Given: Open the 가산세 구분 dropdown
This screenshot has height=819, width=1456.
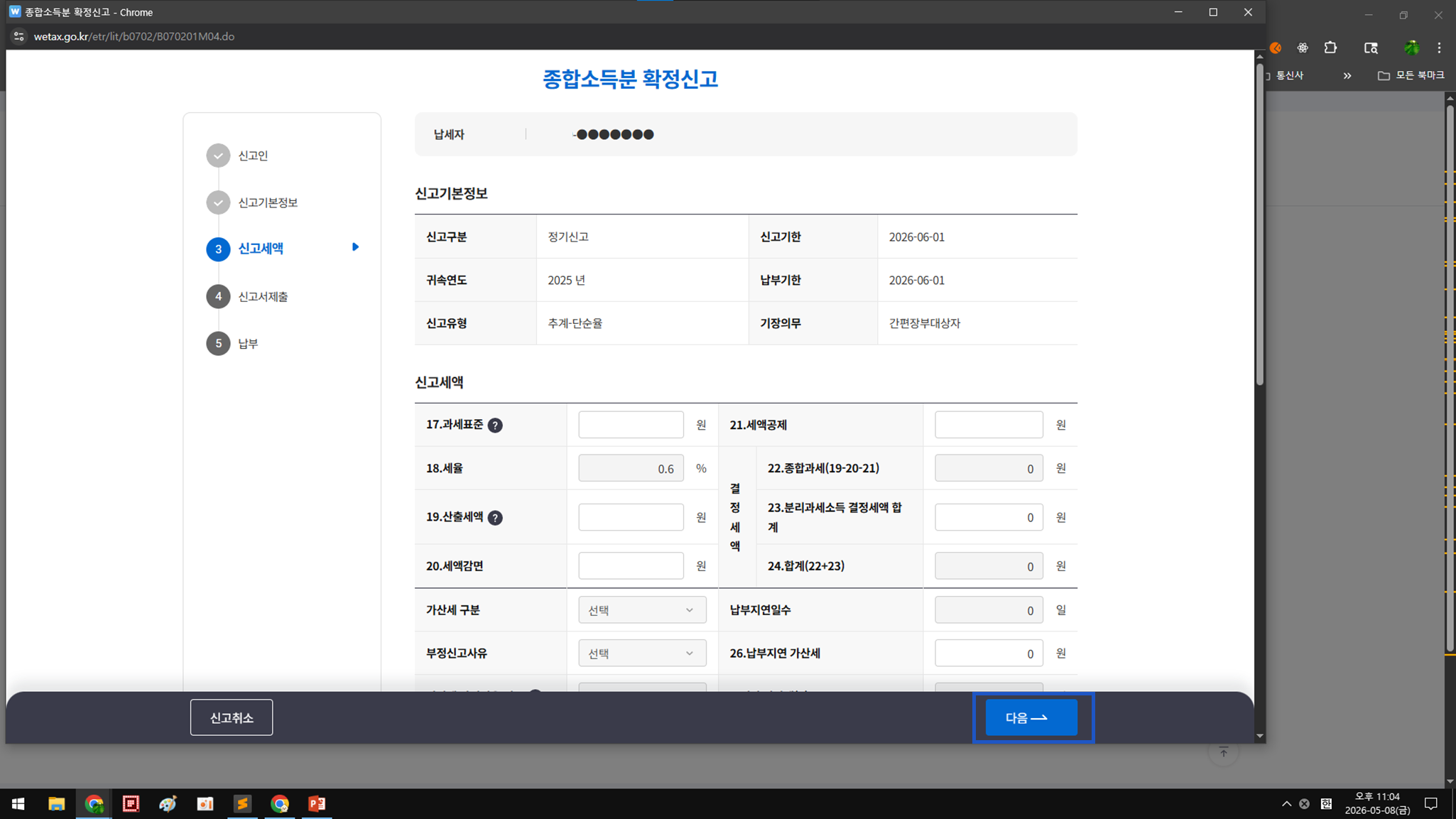Looking at the screenshot, I should click(642, 610).
